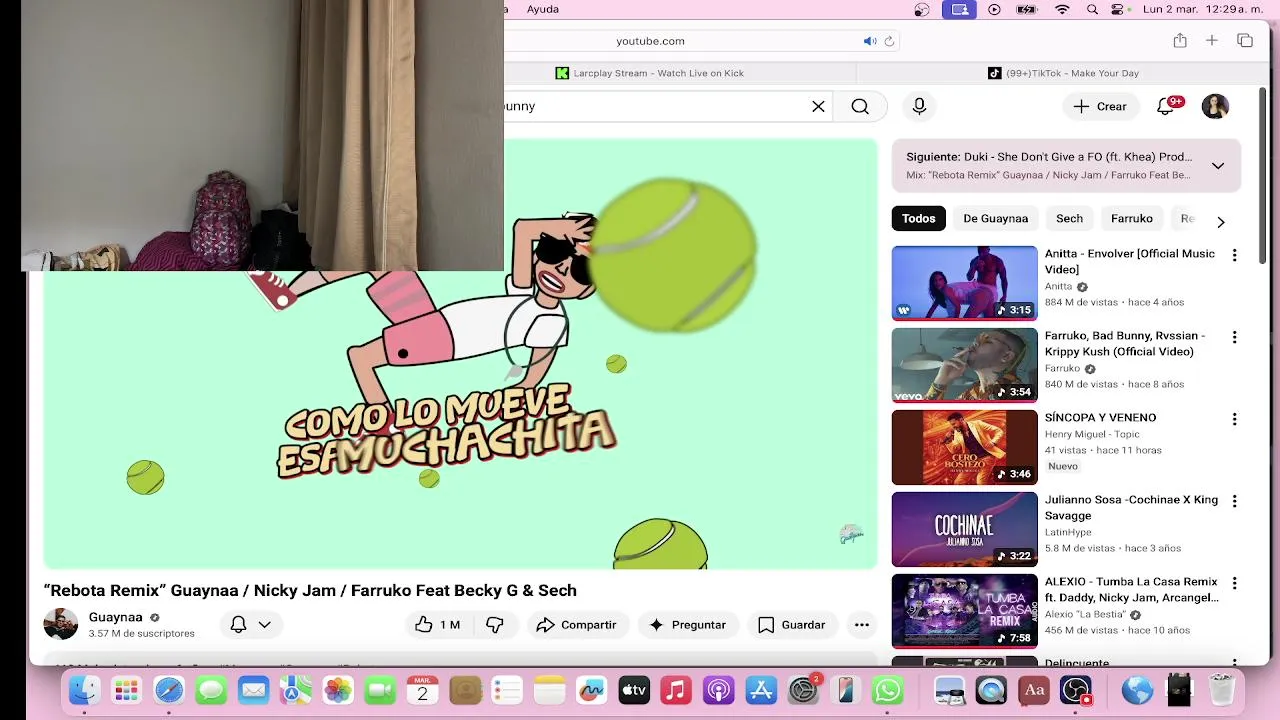The height and width of the screenshot is (720, 1280).
Task: Select the Sech filter chip
Action: click(x=1069, y=218)
